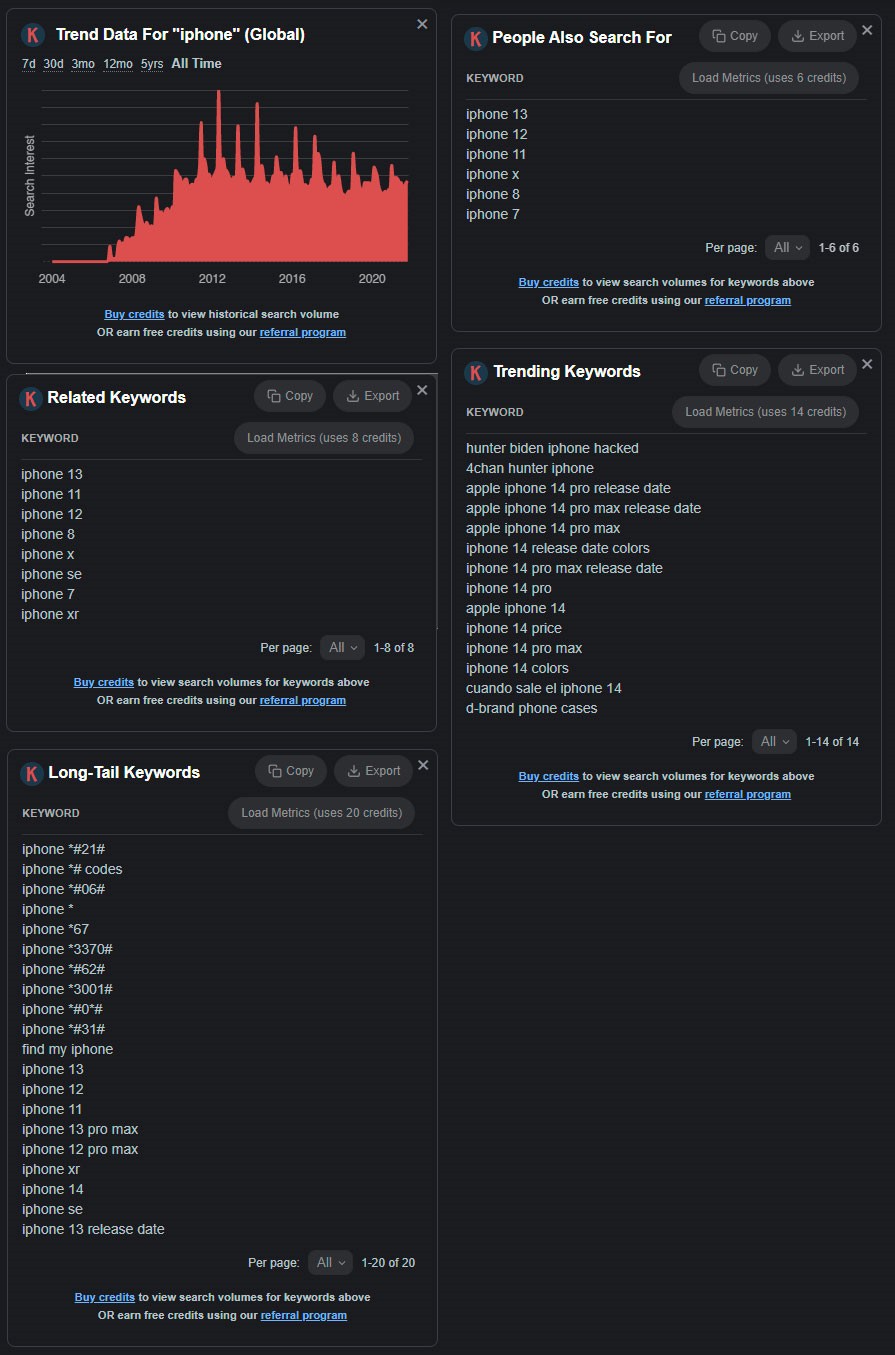Viewport: 895px width, 1355px height.
Task: Click the K logo on Long-Tail Keywords panel
Action: (x=31, y=772)
